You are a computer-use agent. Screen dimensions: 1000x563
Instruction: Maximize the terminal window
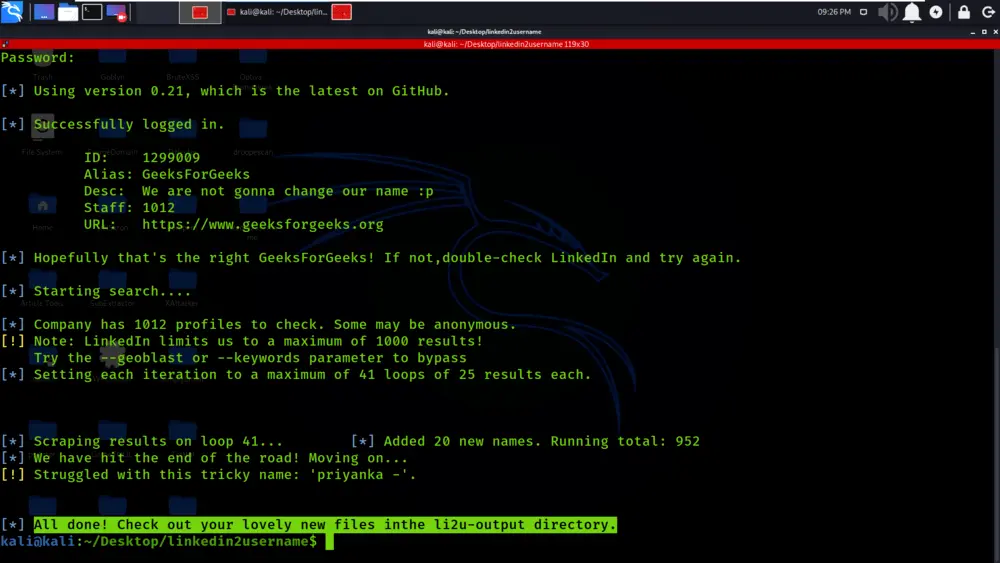click(984, 32)
